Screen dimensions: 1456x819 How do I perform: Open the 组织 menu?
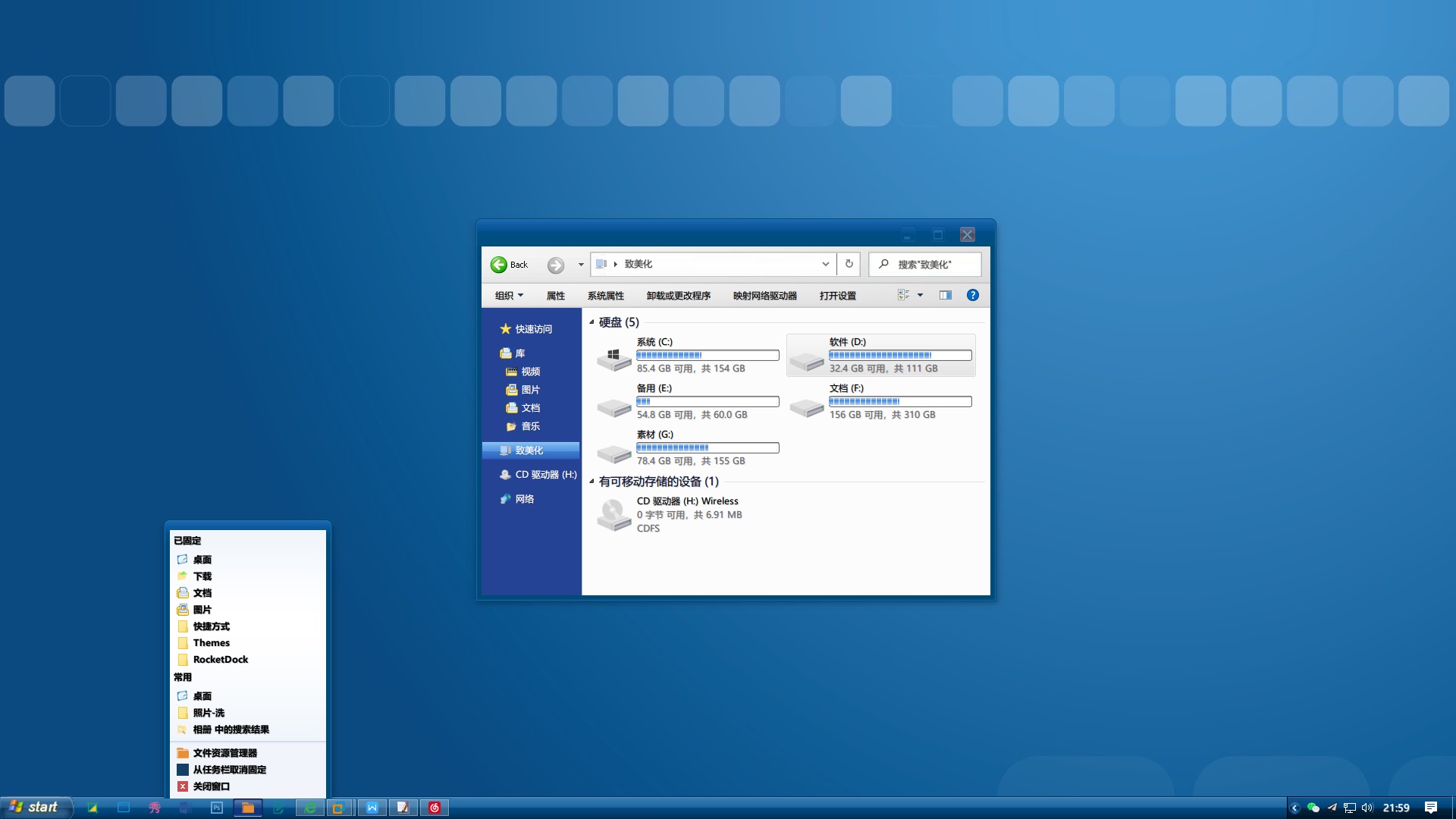509,296
